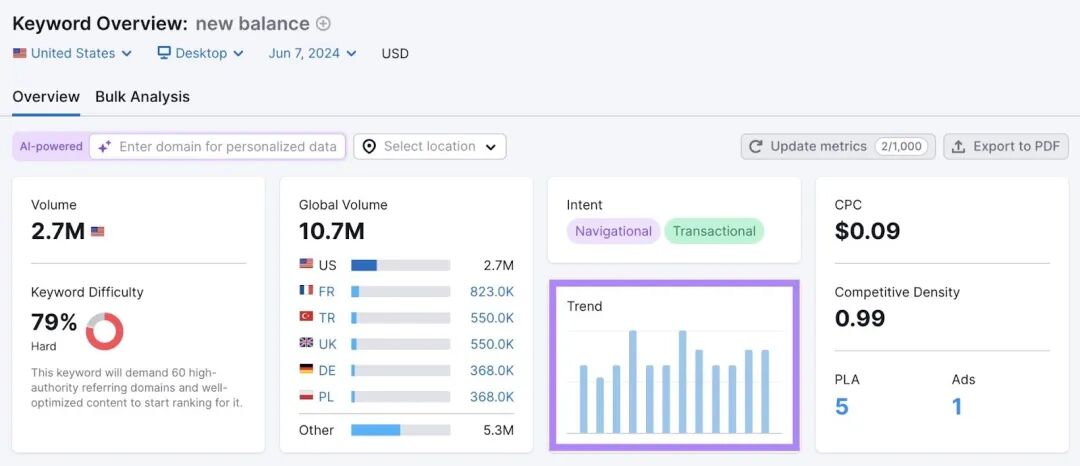Click the desktop monitor icon

[164, 53]
